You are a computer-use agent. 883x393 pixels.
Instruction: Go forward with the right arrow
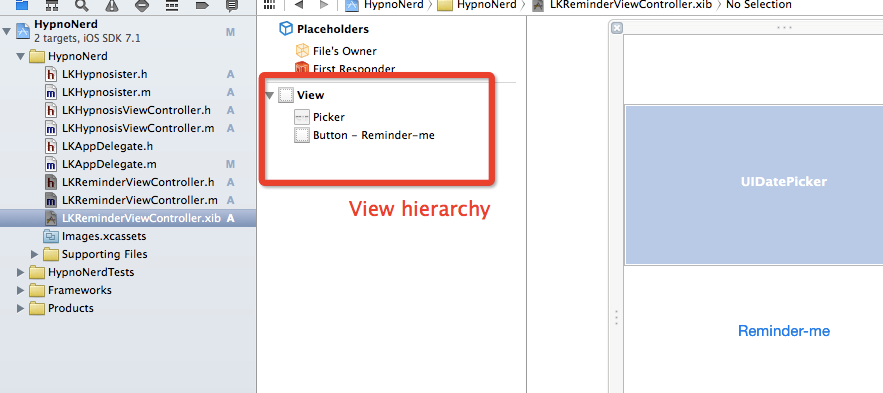[x=323, y=5]
